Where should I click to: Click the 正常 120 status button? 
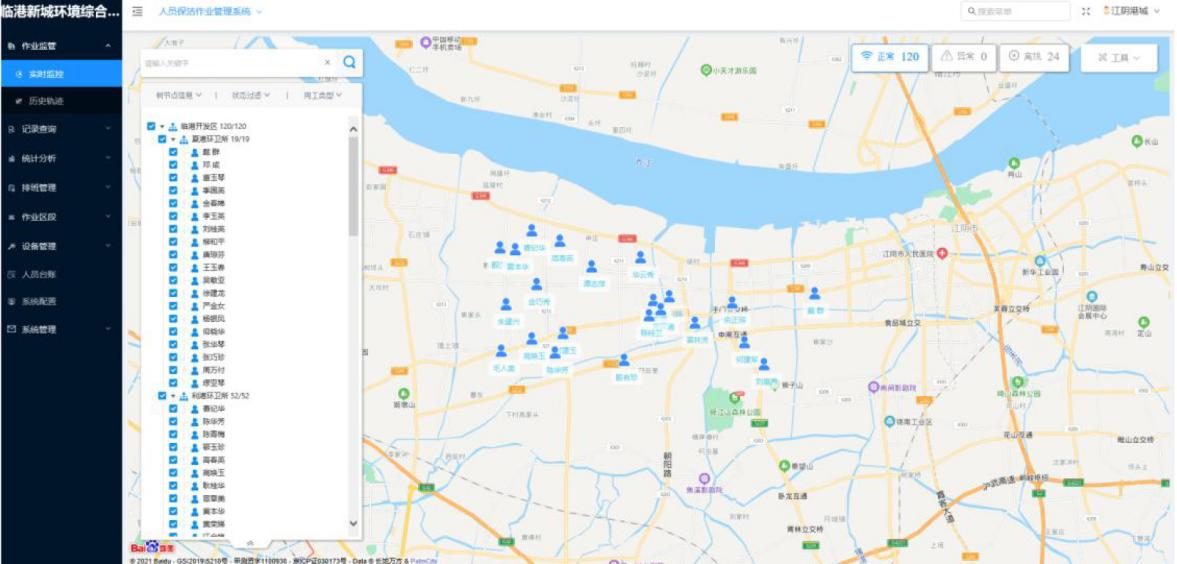tap(889, 57)
